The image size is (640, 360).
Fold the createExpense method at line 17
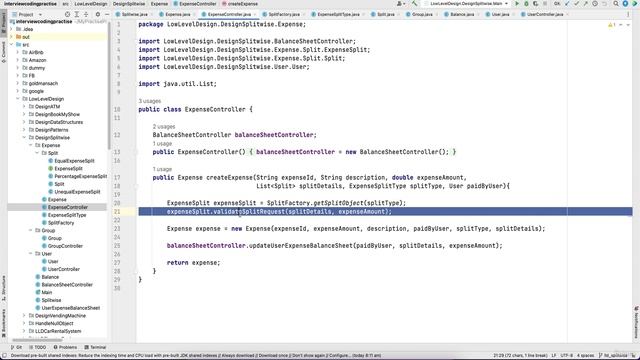[x=136, y=186]
